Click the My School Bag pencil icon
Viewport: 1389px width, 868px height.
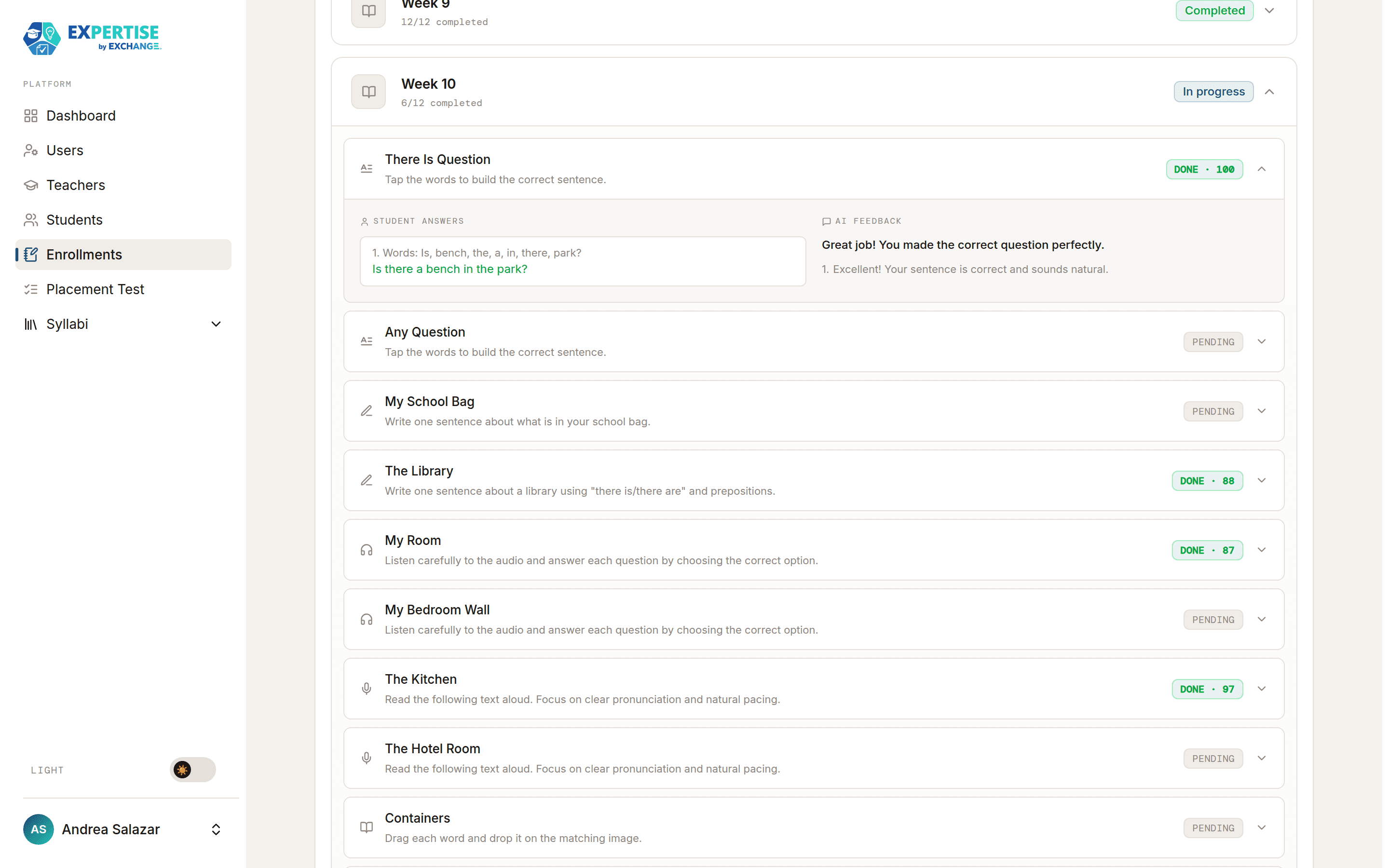(x=366, y=411)
